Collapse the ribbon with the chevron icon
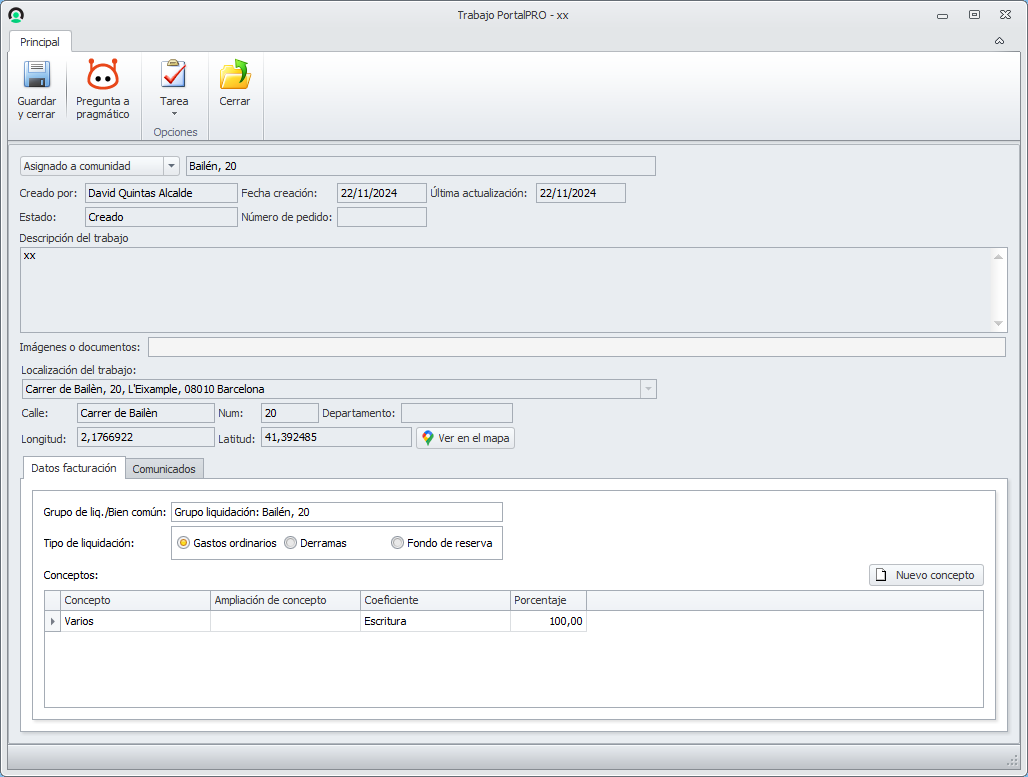1028x777 pixels. coord(999,41)
